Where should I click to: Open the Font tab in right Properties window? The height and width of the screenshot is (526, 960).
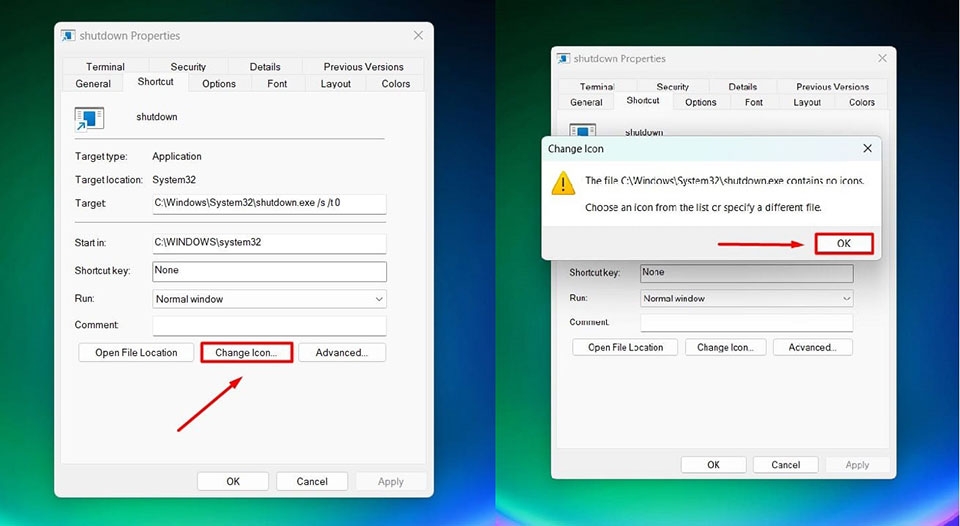tap(754, 102)
